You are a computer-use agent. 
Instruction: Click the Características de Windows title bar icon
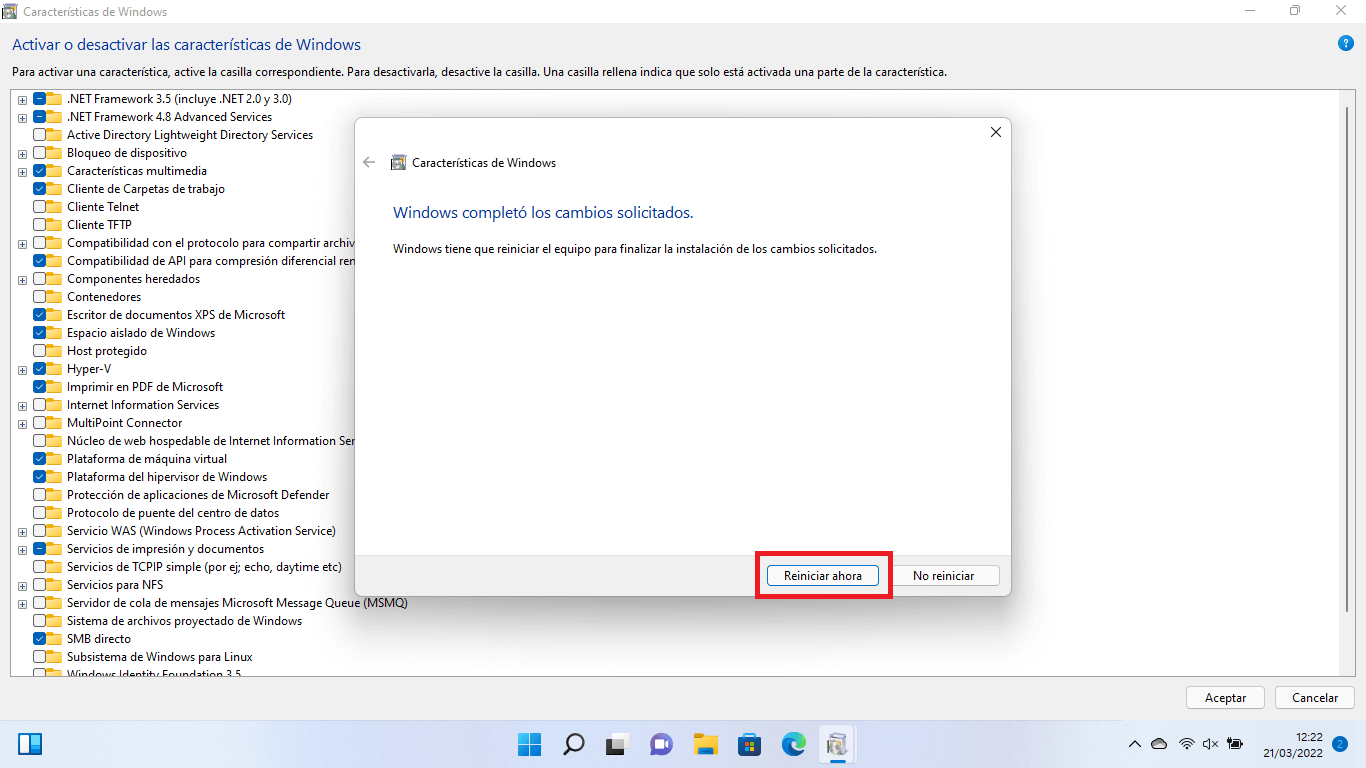pos(10,12)
